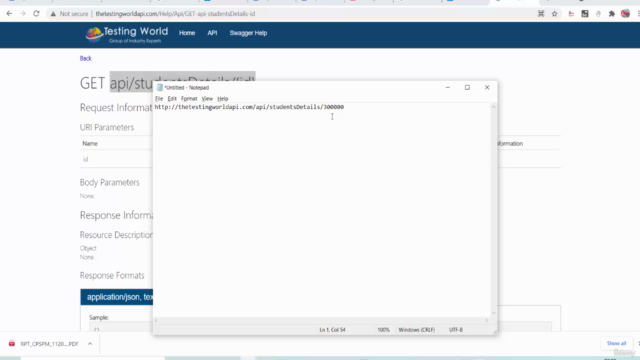
Task: Open the dark square extension icon
Action: [x=585, y=14]
